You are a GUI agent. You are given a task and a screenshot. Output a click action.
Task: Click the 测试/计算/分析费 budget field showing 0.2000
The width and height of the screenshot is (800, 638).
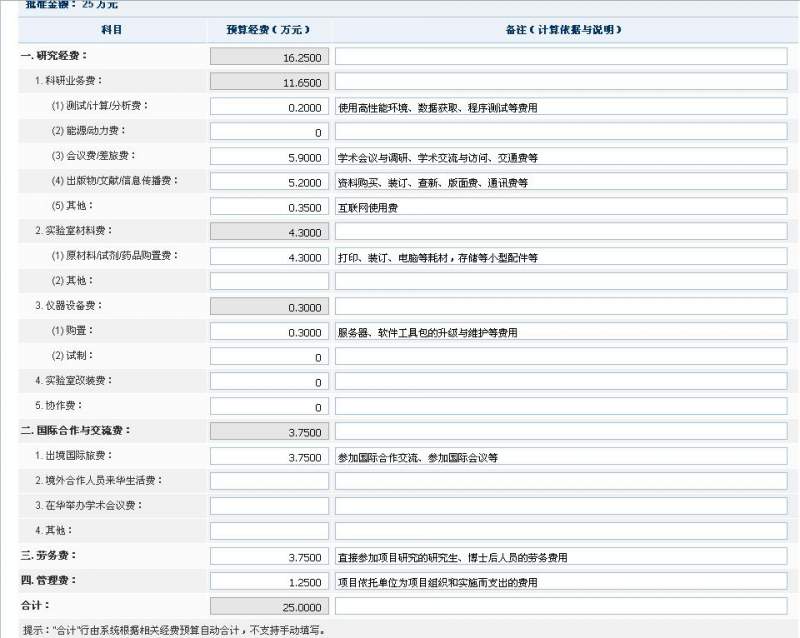click(x=269, y=107)
